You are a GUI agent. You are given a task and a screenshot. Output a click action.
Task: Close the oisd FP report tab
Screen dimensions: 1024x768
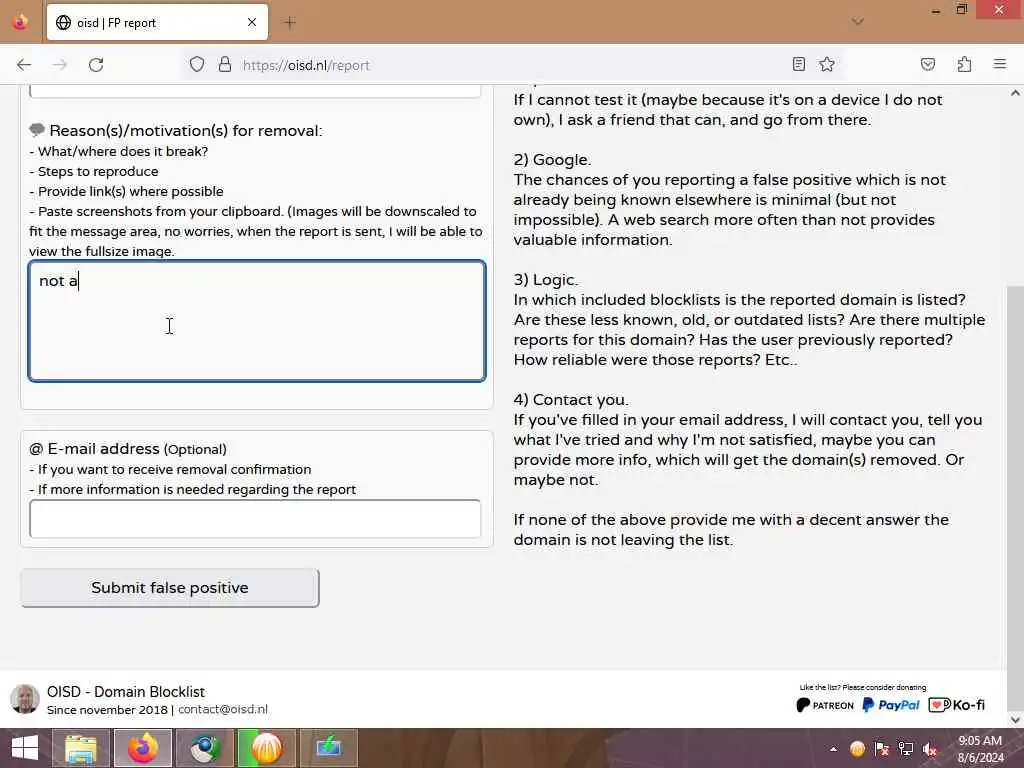click(252, 22)
